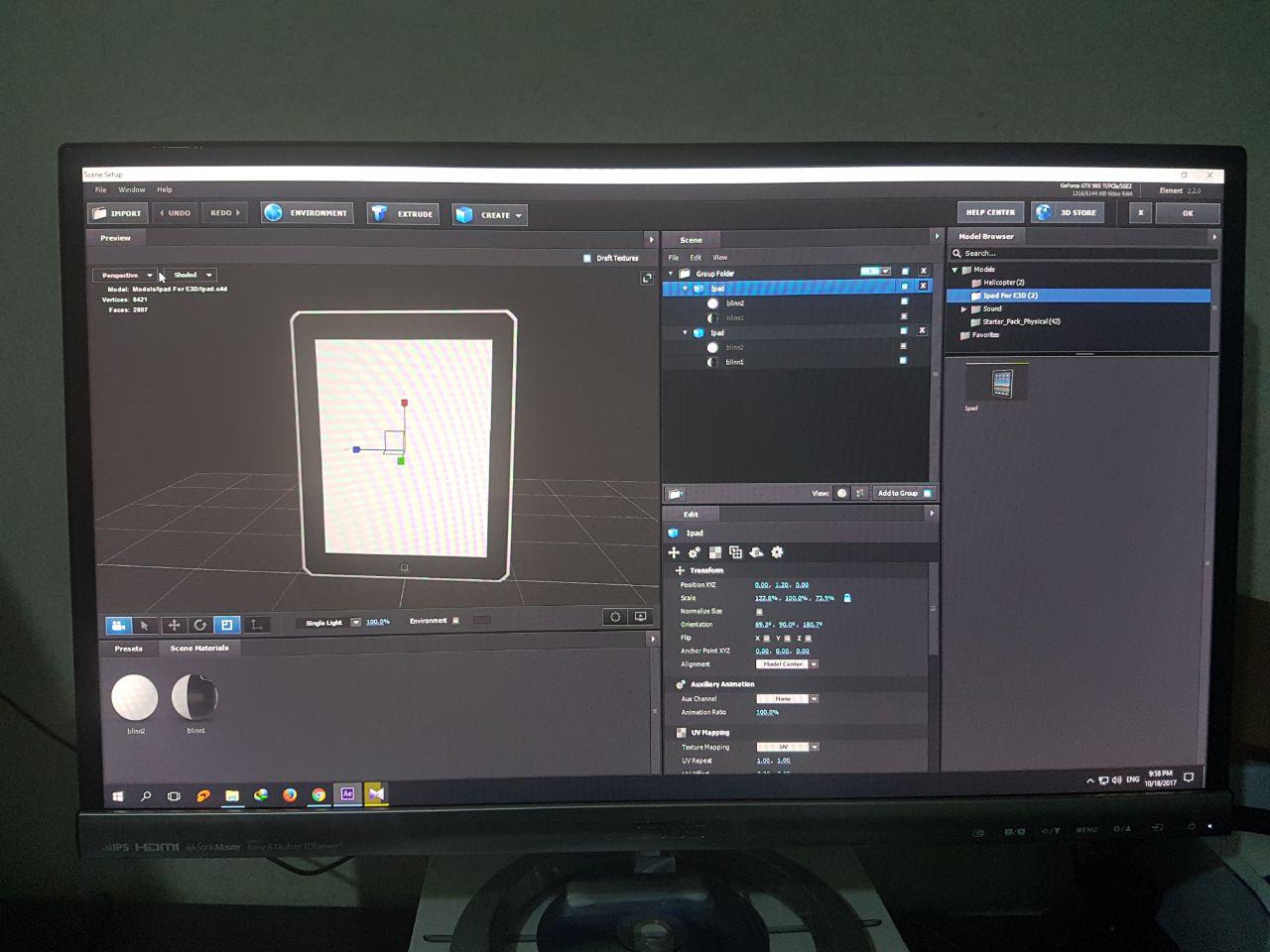This screenshot has height=952, width=1270.
Task: Open the File menu in the top menu bar
Action: 101,189
